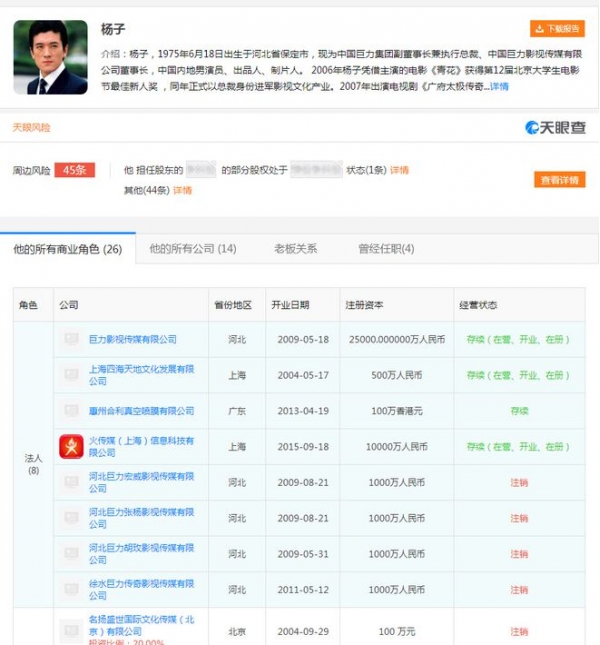
Task: Click the red 45条 risk badge
Action: [x=75, y=170]
